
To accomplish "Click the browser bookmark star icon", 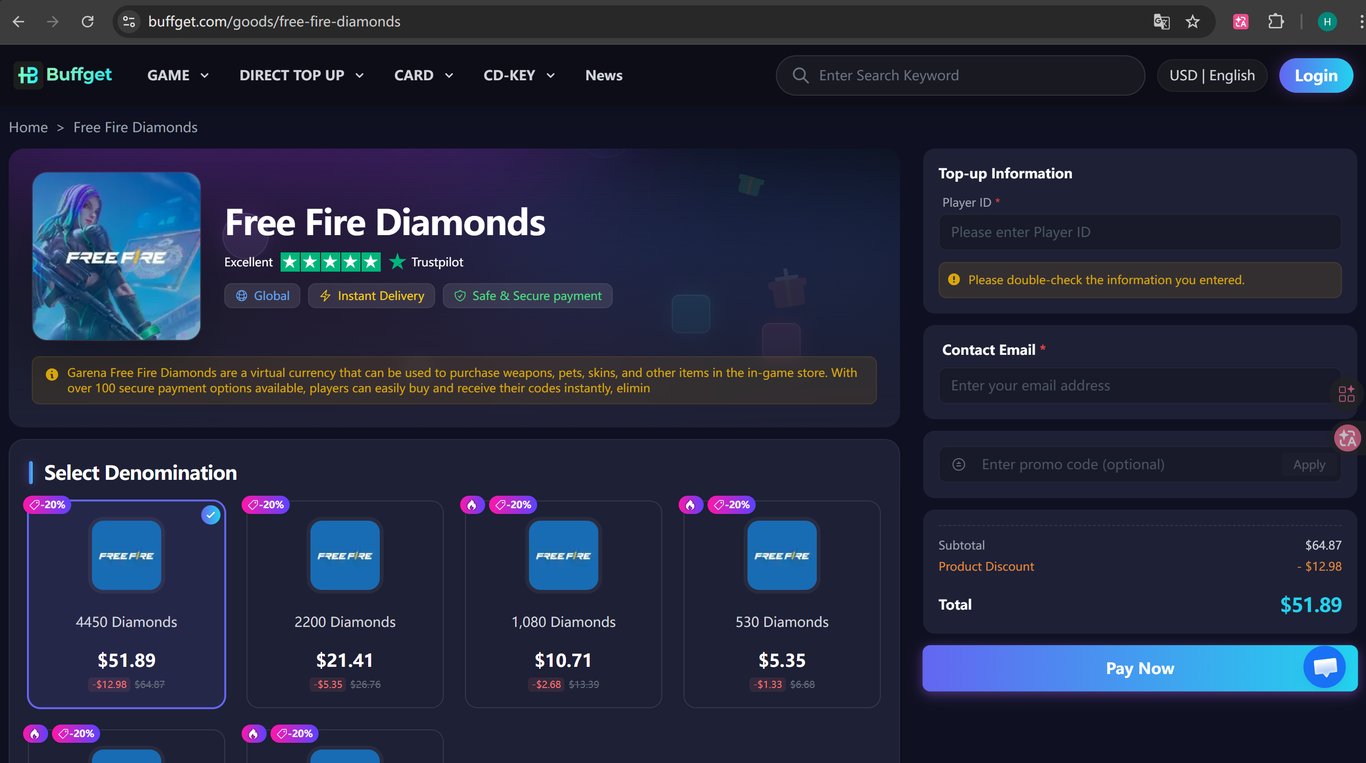I will tap(1192, 21).
